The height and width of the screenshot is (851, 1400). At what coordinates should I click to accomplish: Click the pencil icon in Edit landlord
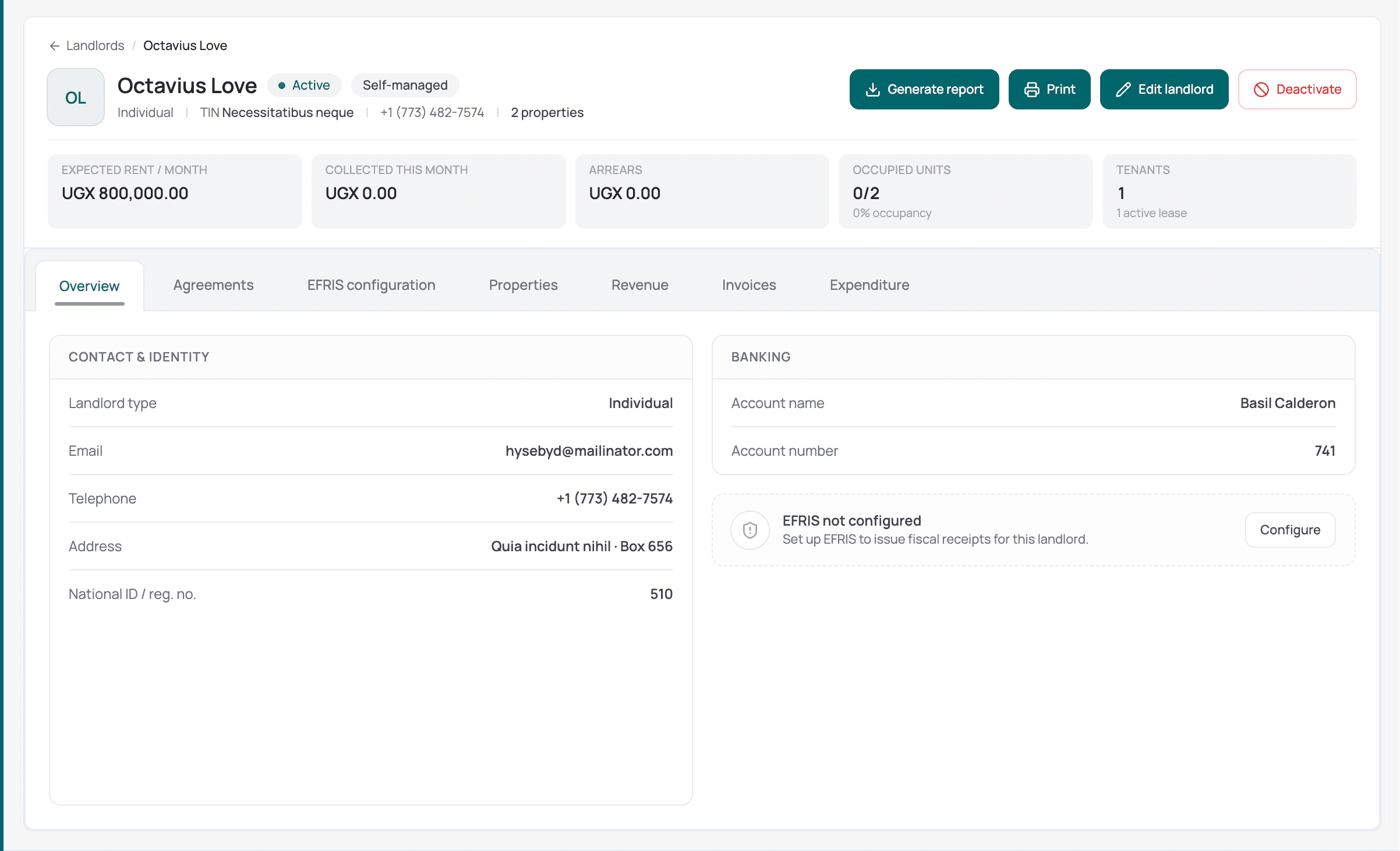1123,90
